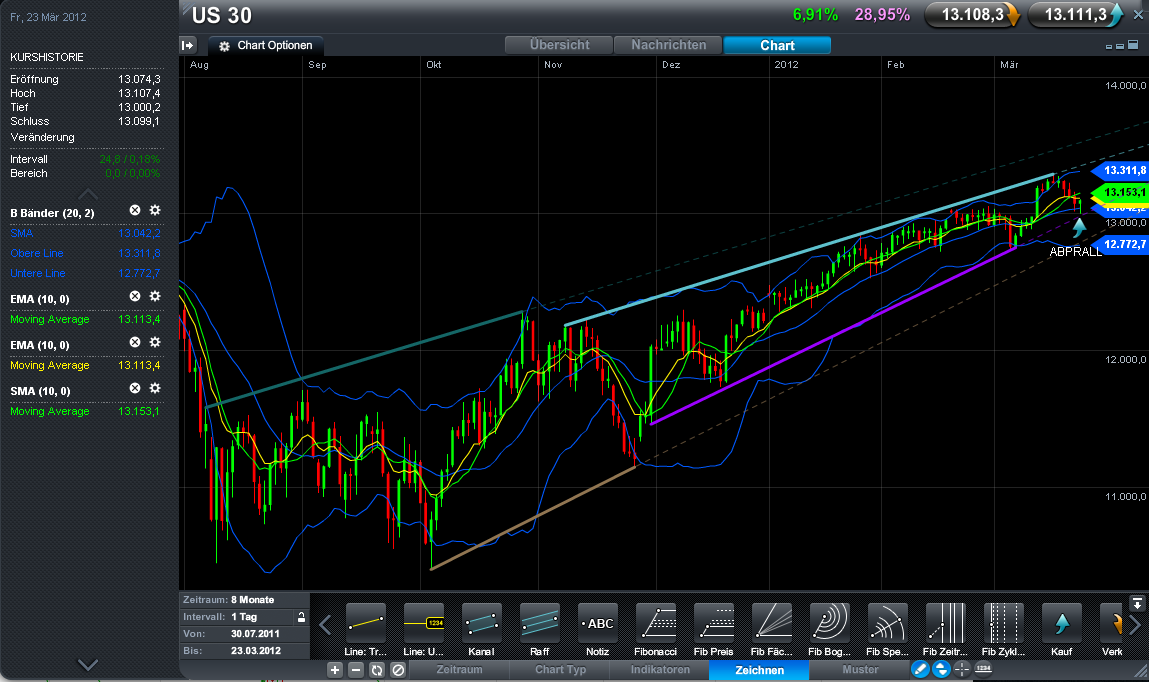1149x682 pixels.
Task: Click the Bis date 23.03.2012
Action: tap(255, 651)
